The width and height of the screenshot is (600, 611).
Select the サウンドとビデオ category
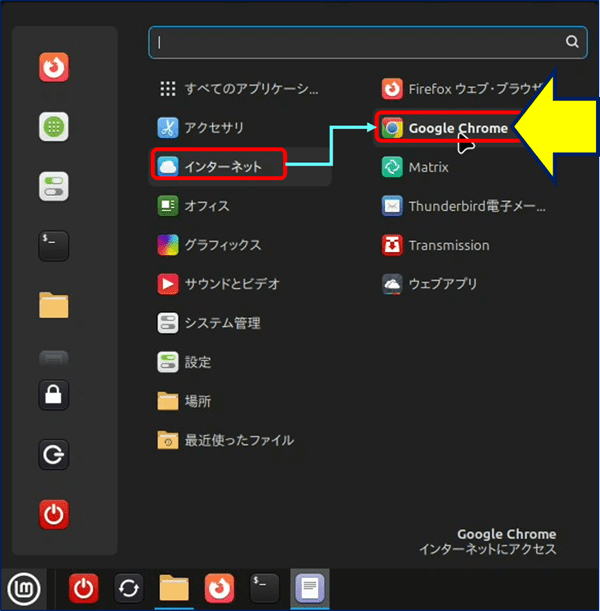point(240,284)
